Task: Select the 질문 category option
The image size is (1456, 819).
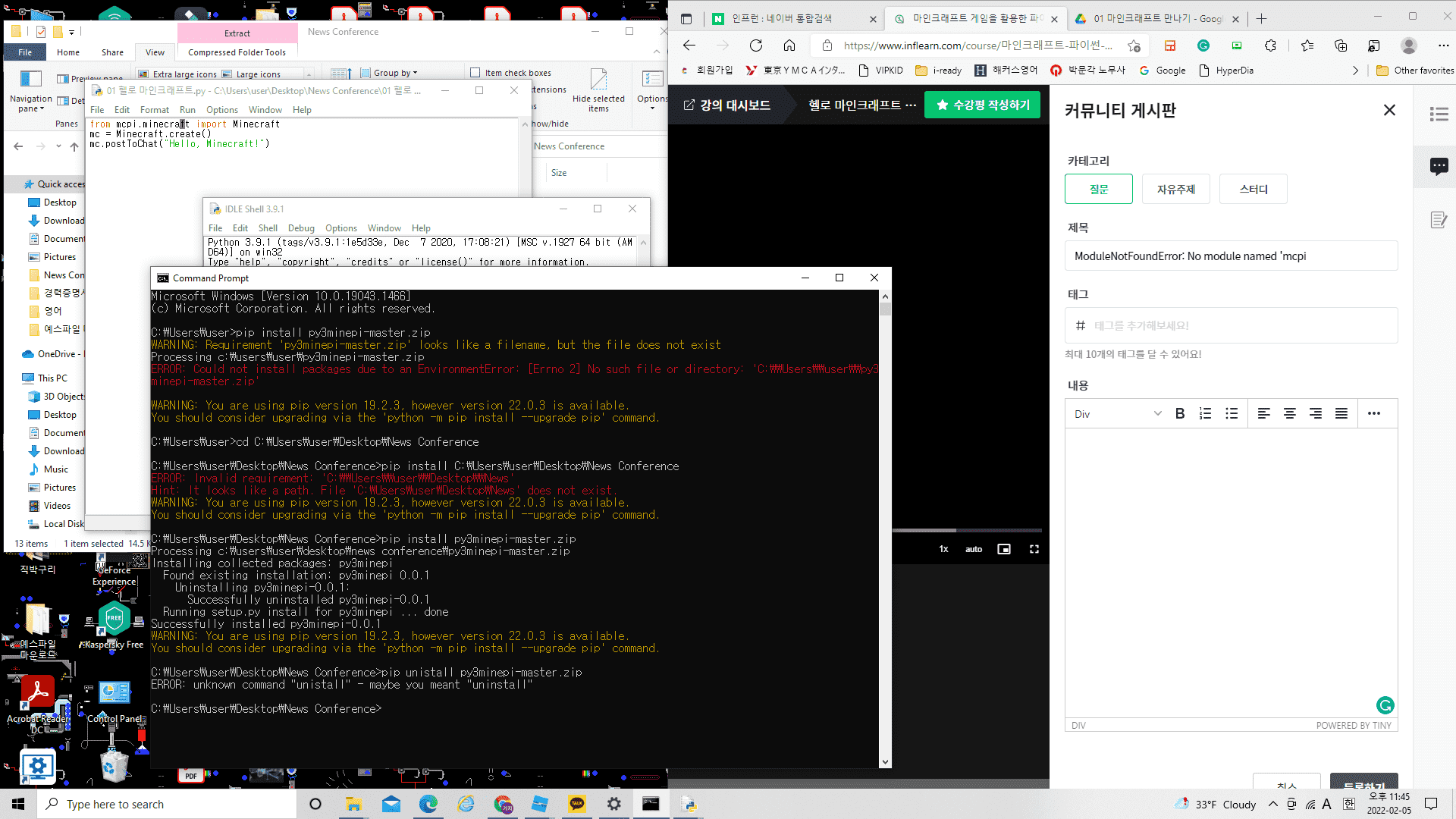Action: pyautogui.click(x=1098, y=189)
